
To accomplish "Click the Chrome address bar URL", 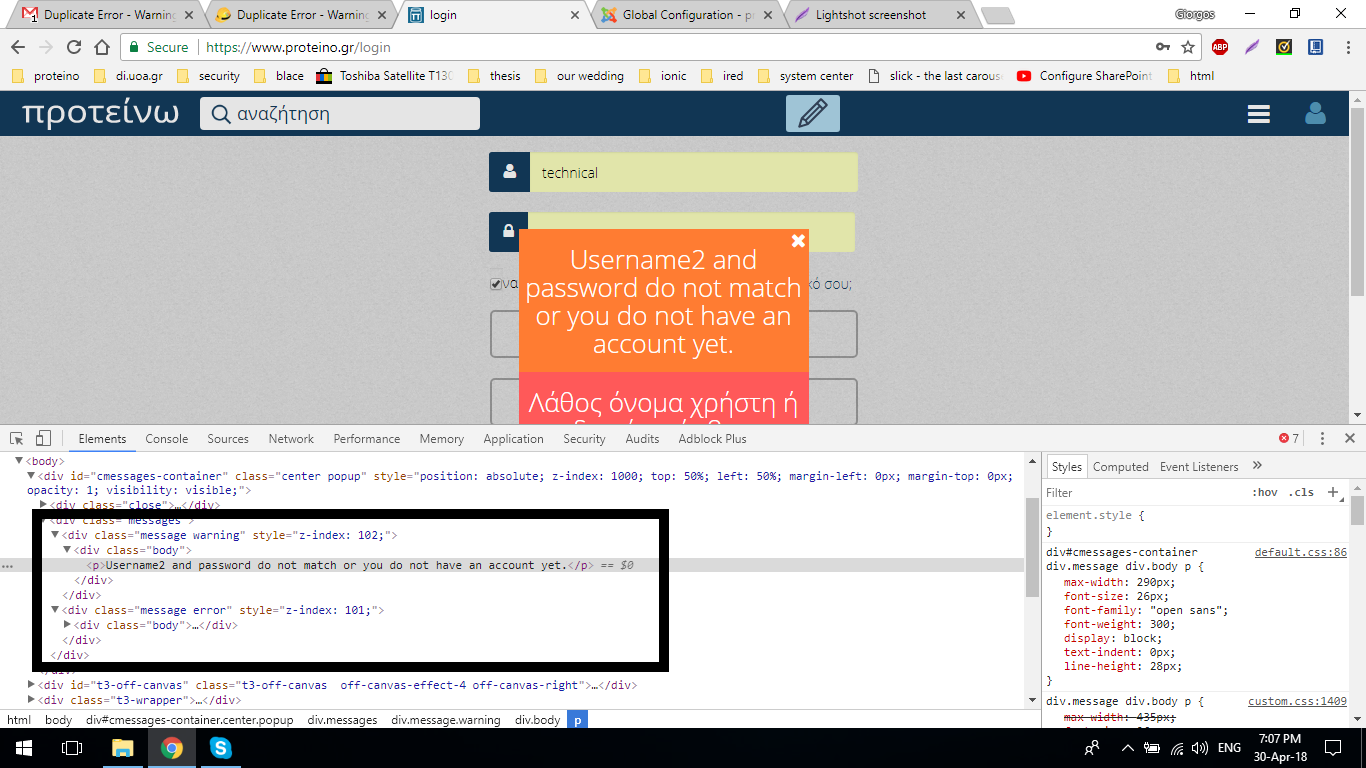I will tap(298, 47).
